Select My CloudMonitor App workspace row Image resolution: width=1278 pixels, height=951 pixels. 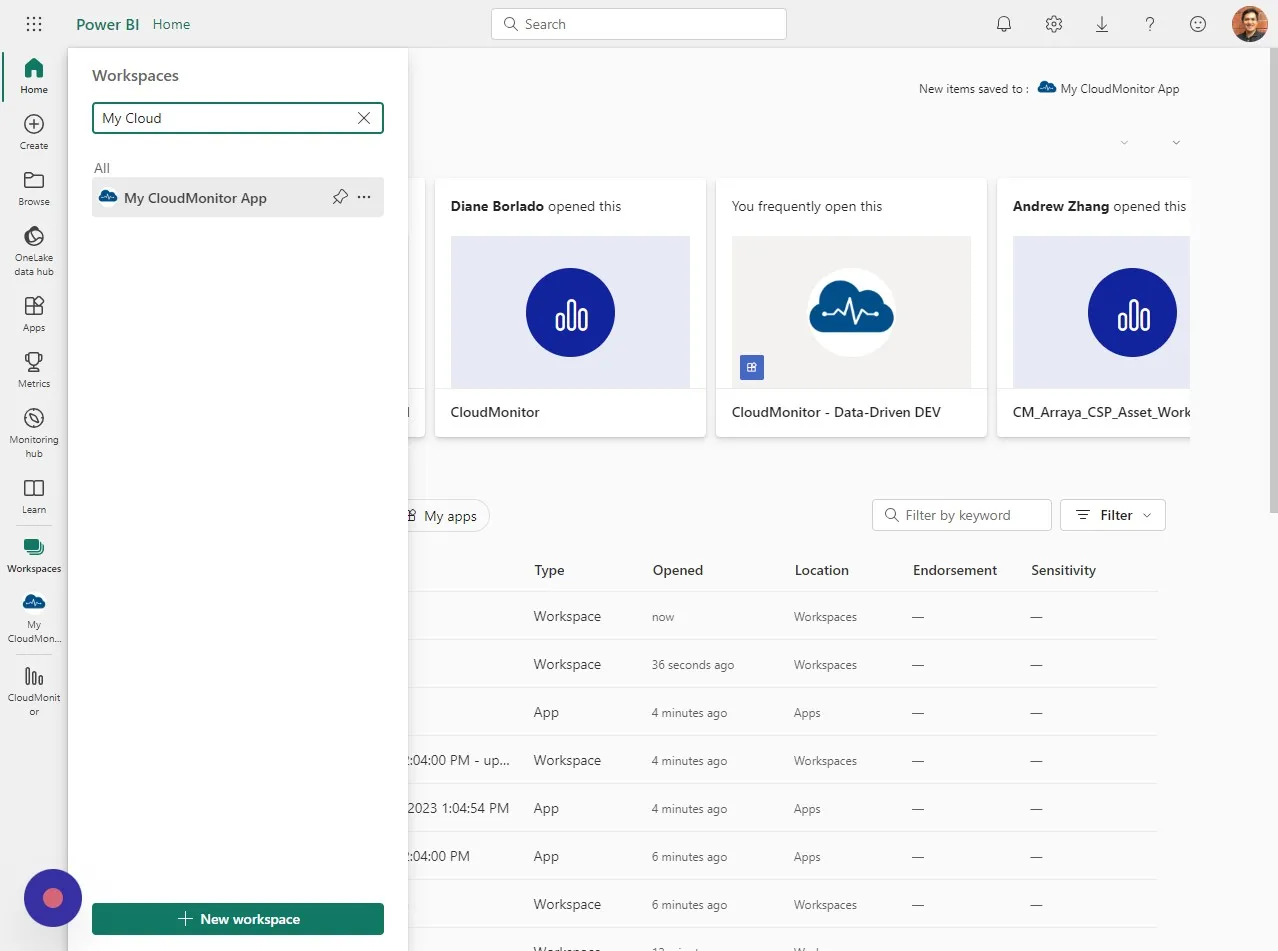click(x=238, y=197)
